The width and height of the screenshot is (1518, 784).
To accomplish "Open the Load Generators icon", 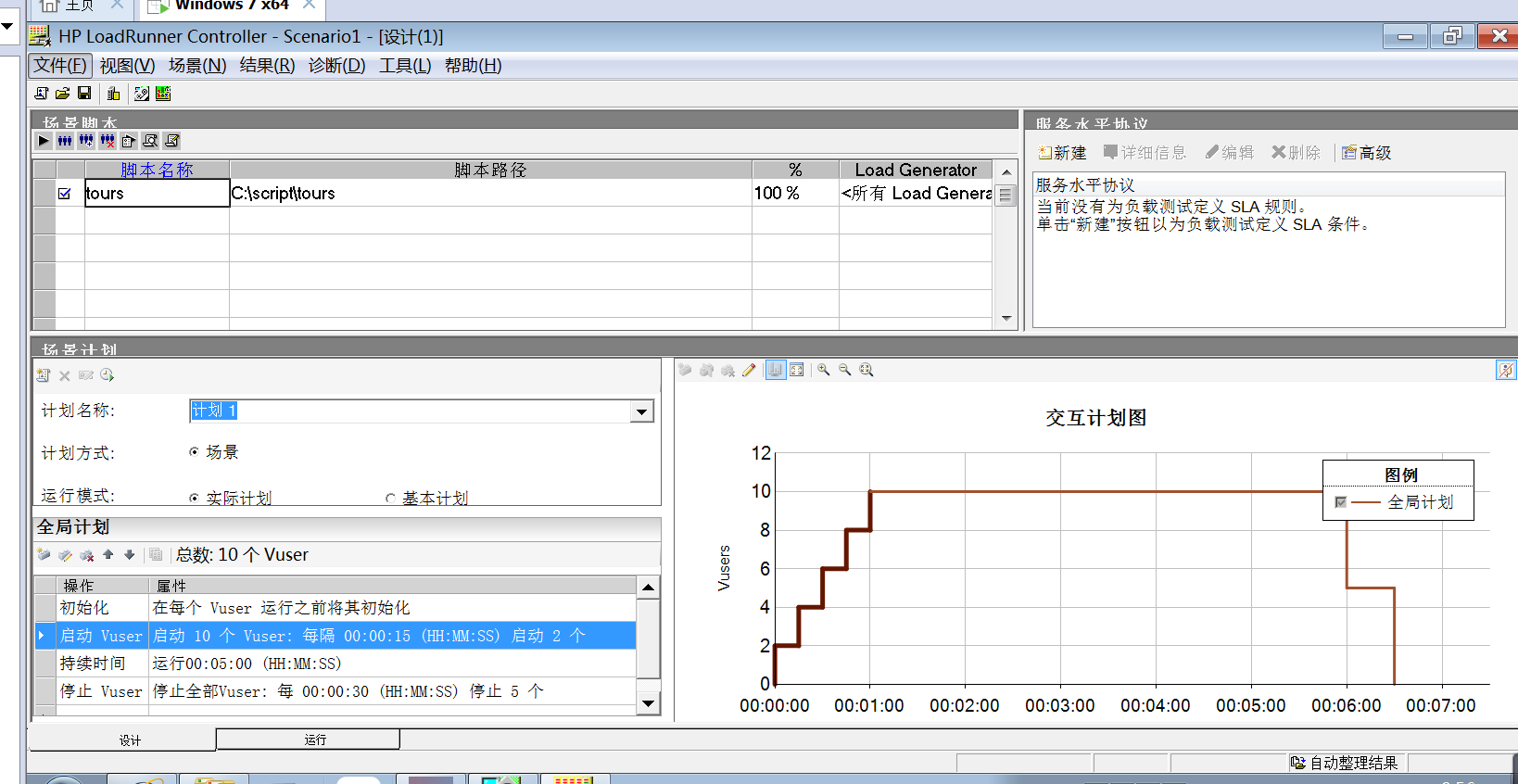I will tap(114, 94).
